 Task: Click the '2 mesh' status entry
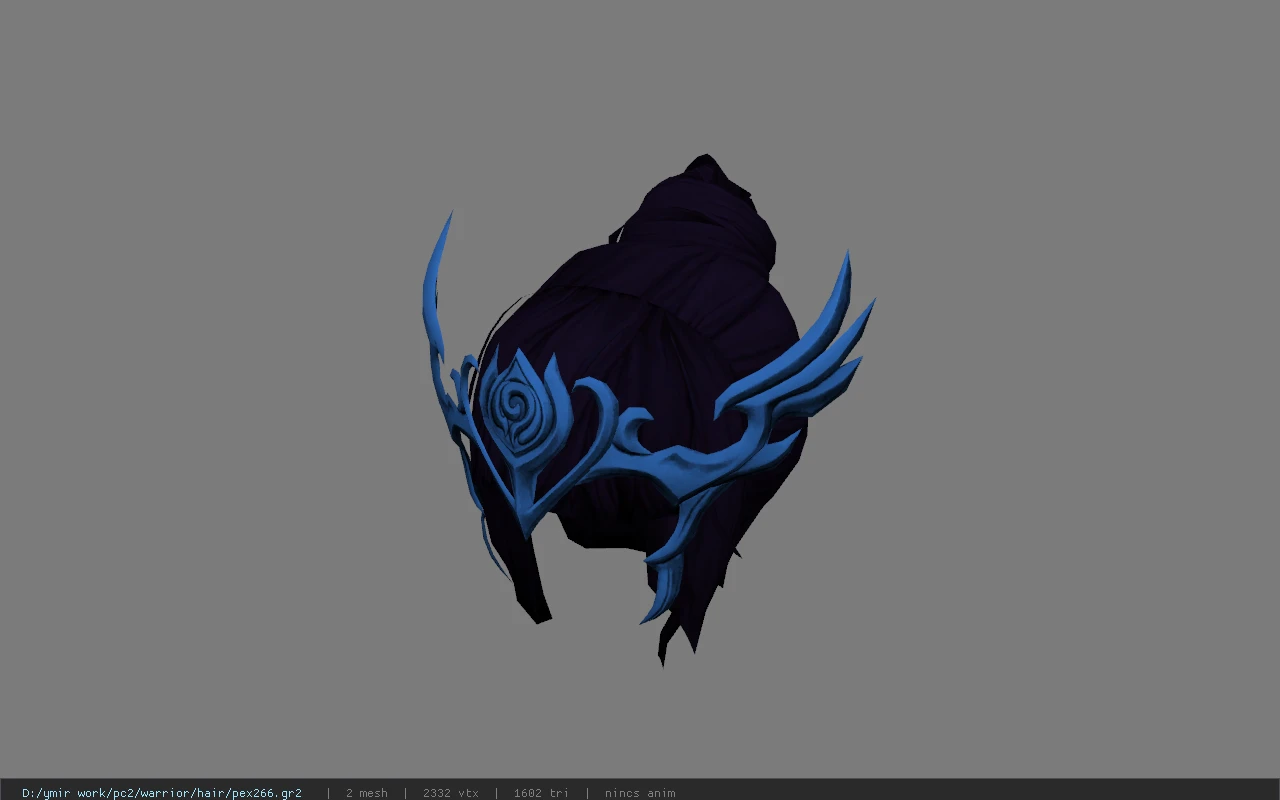(x=366, y=793)
